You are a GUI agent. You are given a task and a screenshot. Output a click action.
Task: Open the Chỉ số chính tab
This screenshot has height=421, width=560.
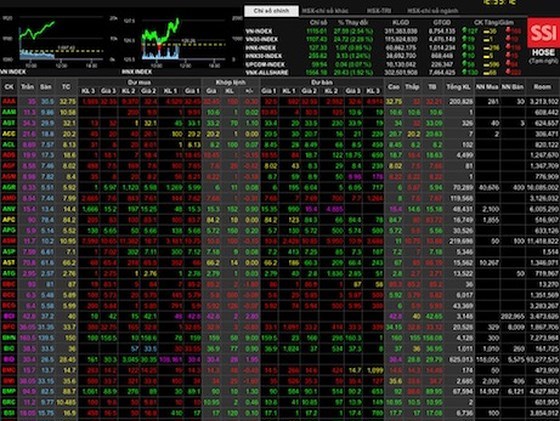click(271, 11)
